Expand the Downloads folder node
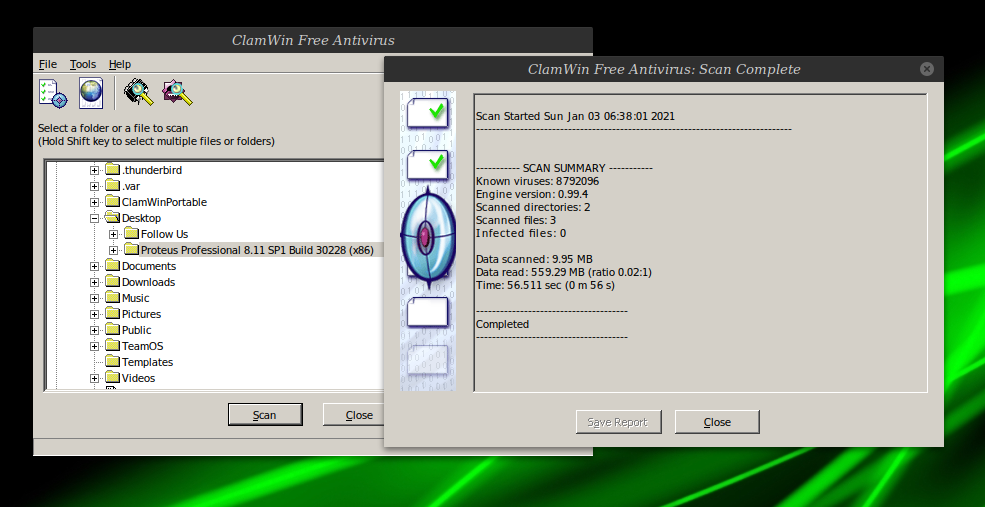985x507 pixels. [x=94, y=282]
